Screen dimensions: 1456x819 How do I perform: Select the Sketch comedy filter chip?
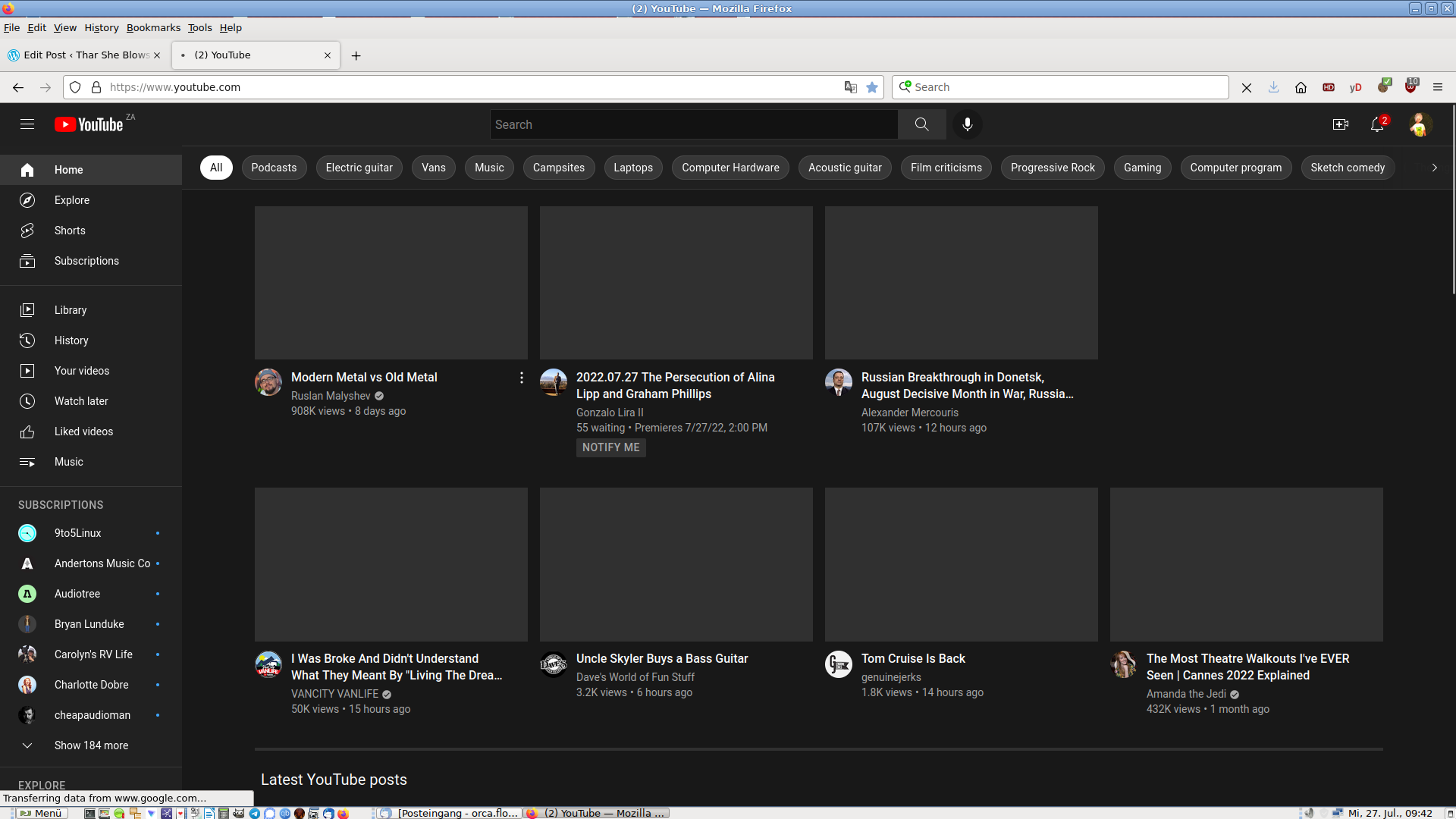[1348, 168]
